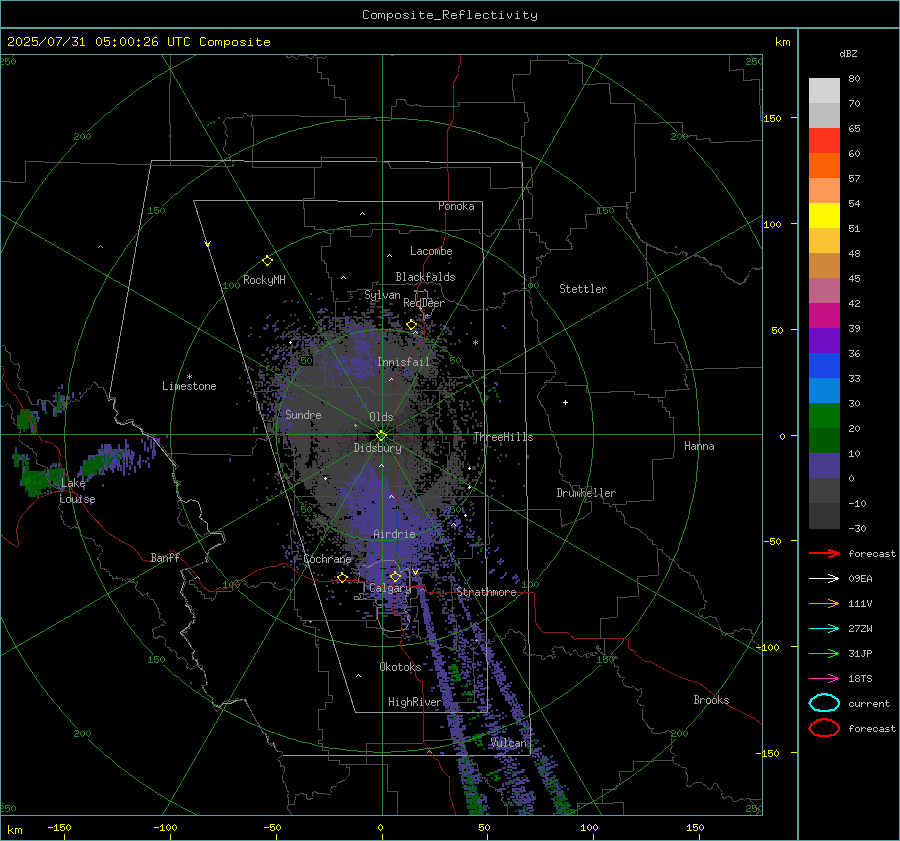Click the light gray swatch beside 80 dBZ
This screenshot has height=841, width=900.
(824, 90)
